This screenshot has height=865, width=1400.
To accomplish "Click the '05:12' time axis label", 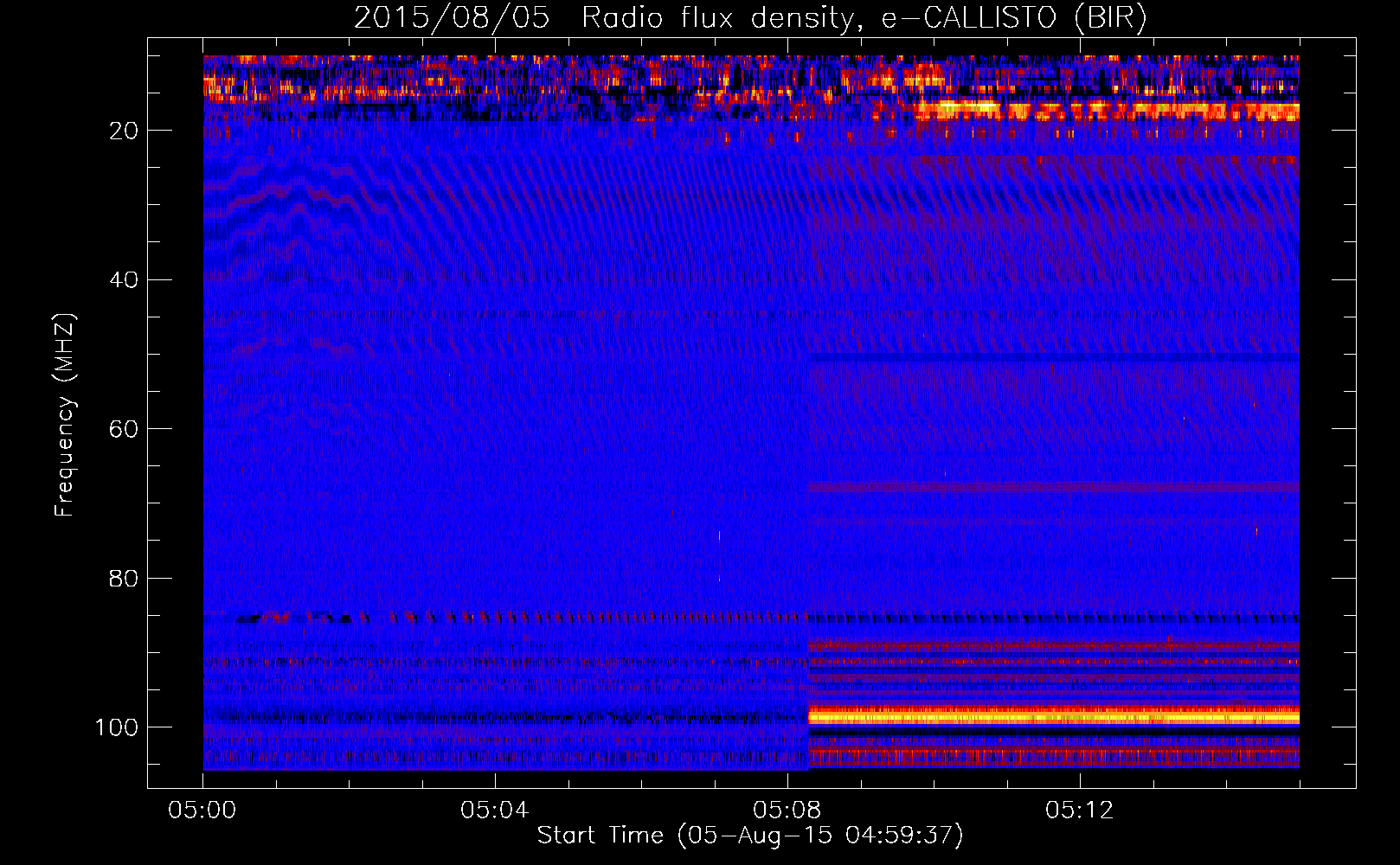I will click(1080, 811).
